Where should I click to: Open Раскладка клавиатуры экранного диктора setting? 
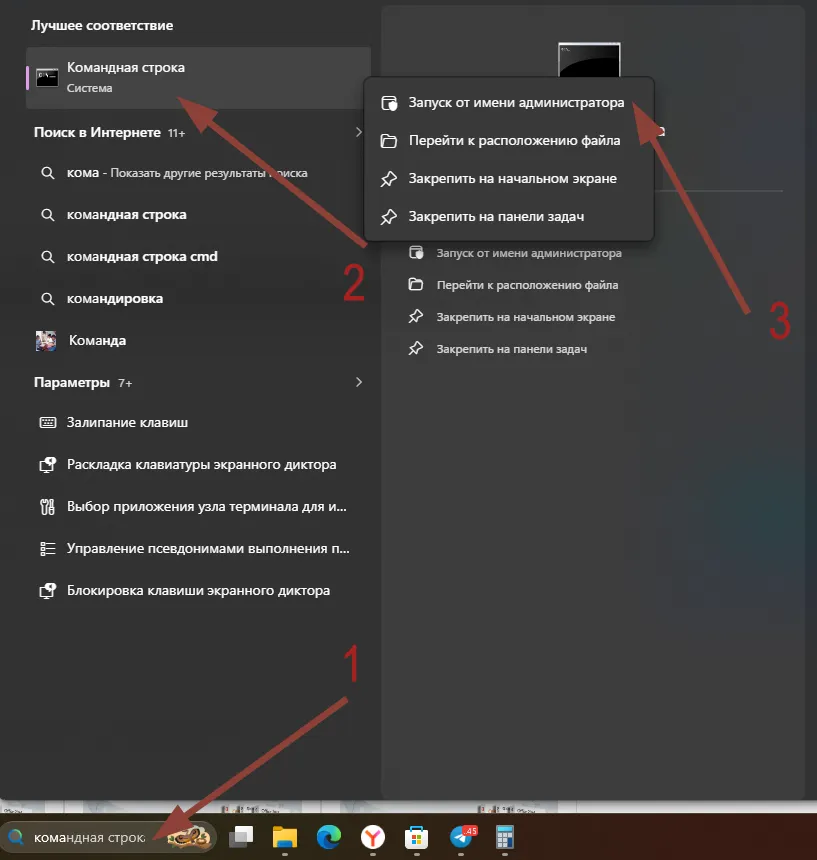tap(200, 465)
